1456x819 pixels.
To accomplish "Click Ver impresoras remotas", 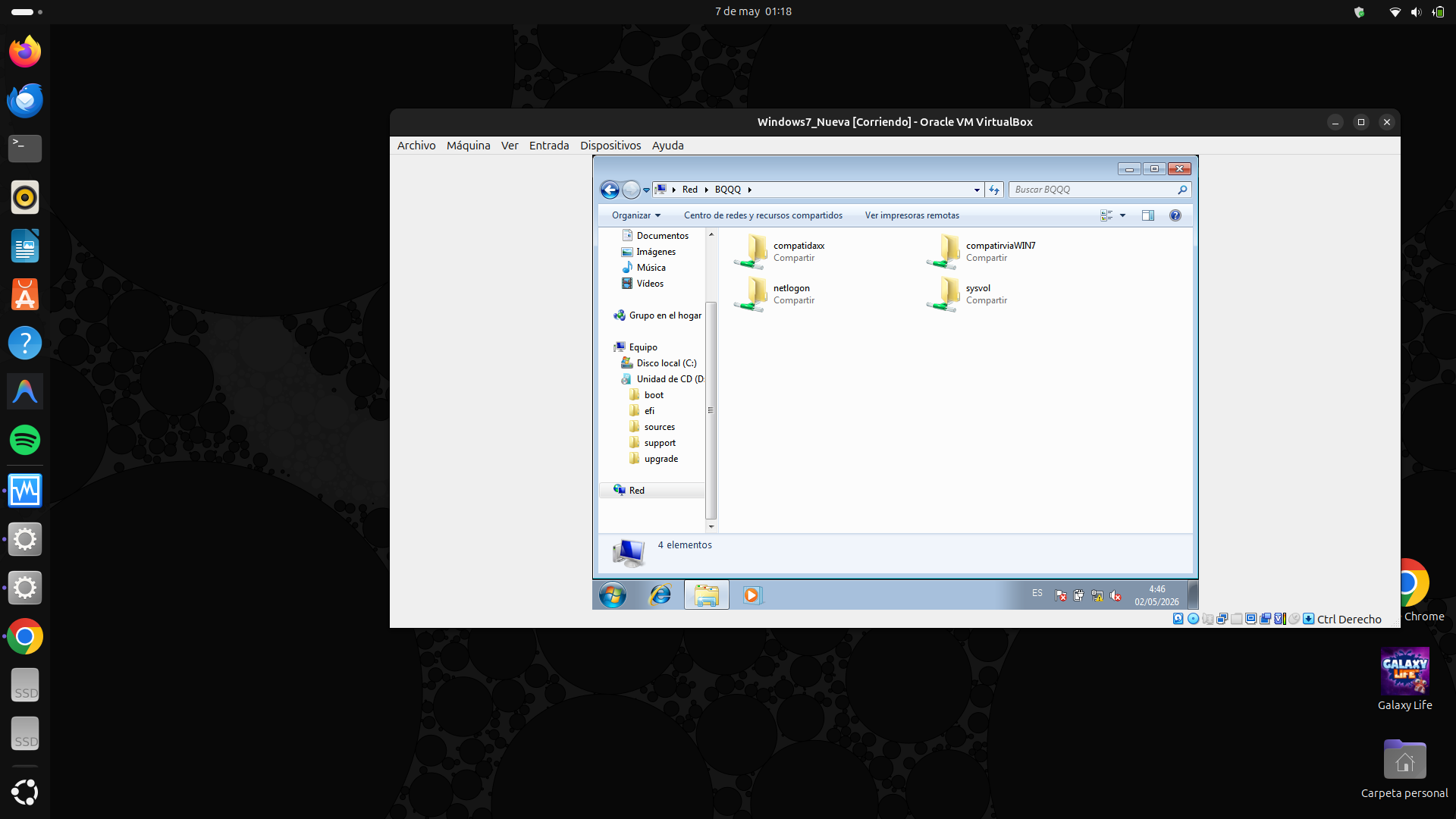I will [x=912, y=215].
